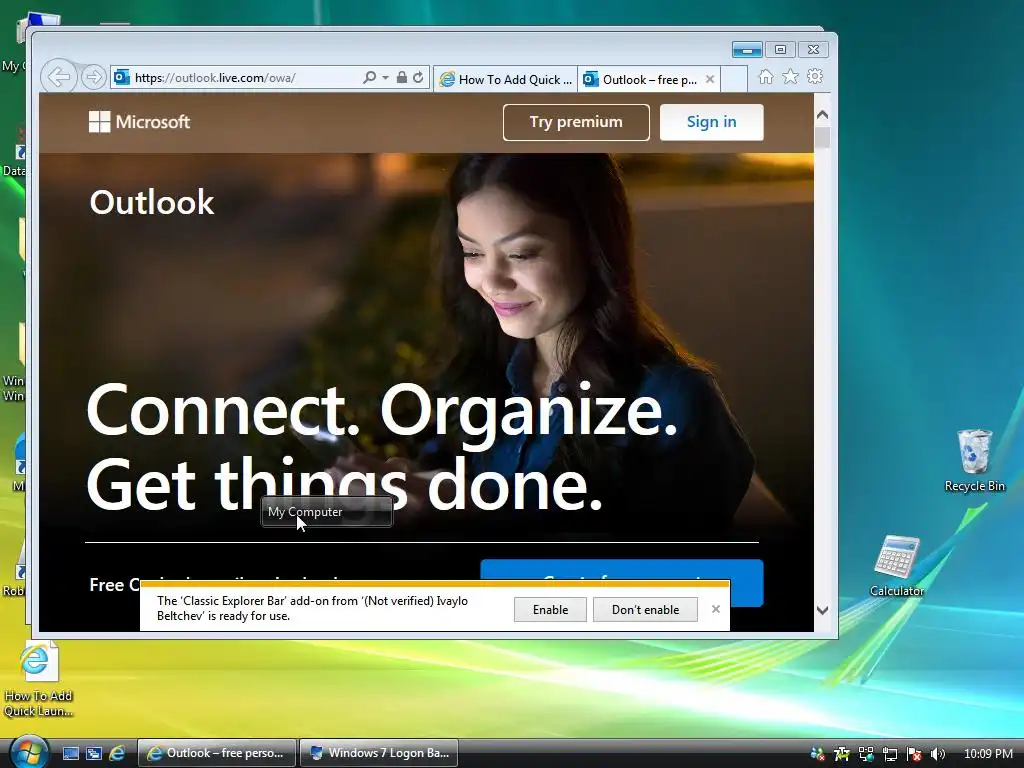The image size is (1024, 768).
Task: Switch to Windows 7 Logon Ba... taskbar button
Action: [379, 753]
